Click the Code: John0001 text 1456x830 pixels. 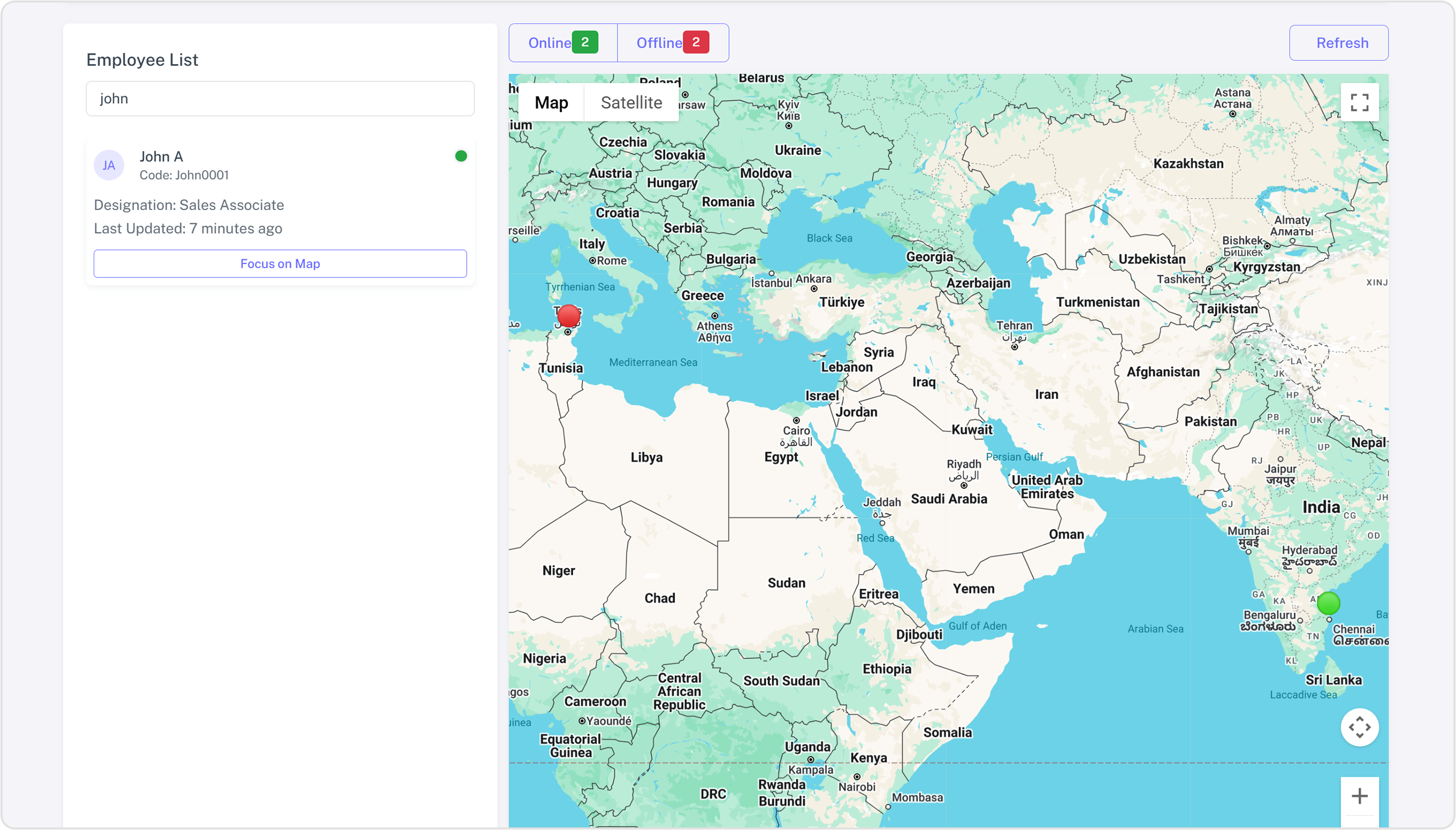[184, 175]
